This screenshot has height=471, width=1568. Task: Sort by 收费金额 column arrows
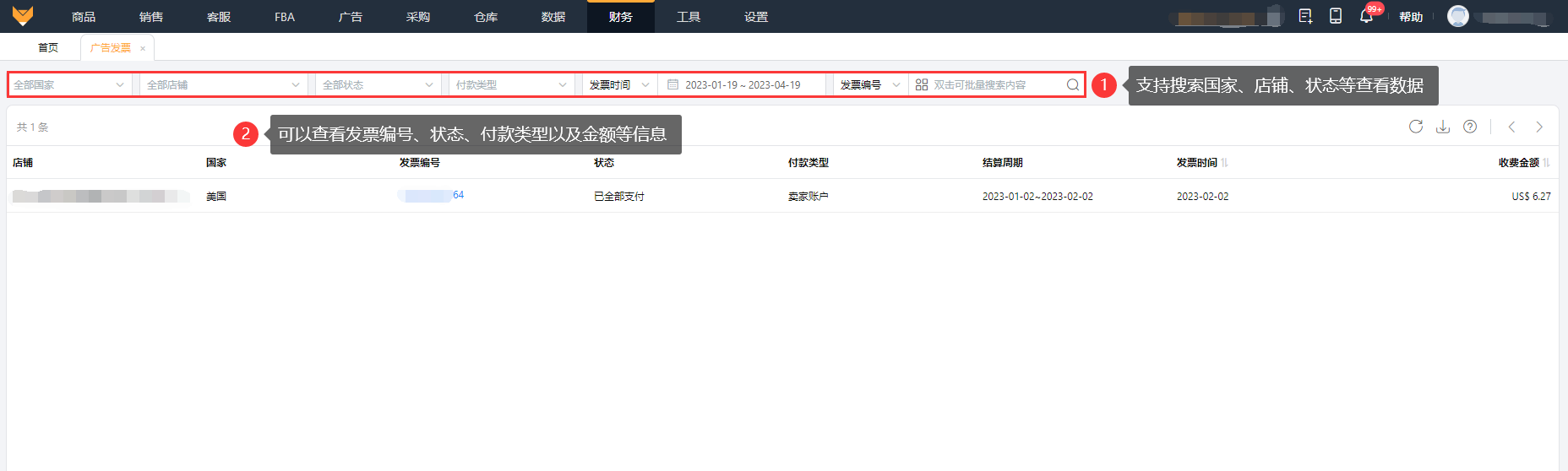click(1547, 163)
